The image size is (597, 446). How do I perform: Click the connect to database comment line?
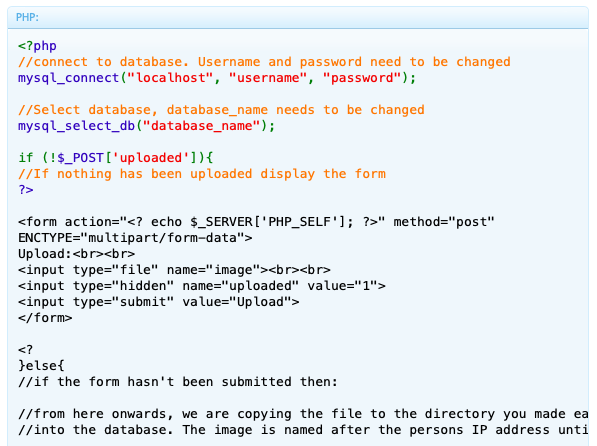click(x=264, y=62)
